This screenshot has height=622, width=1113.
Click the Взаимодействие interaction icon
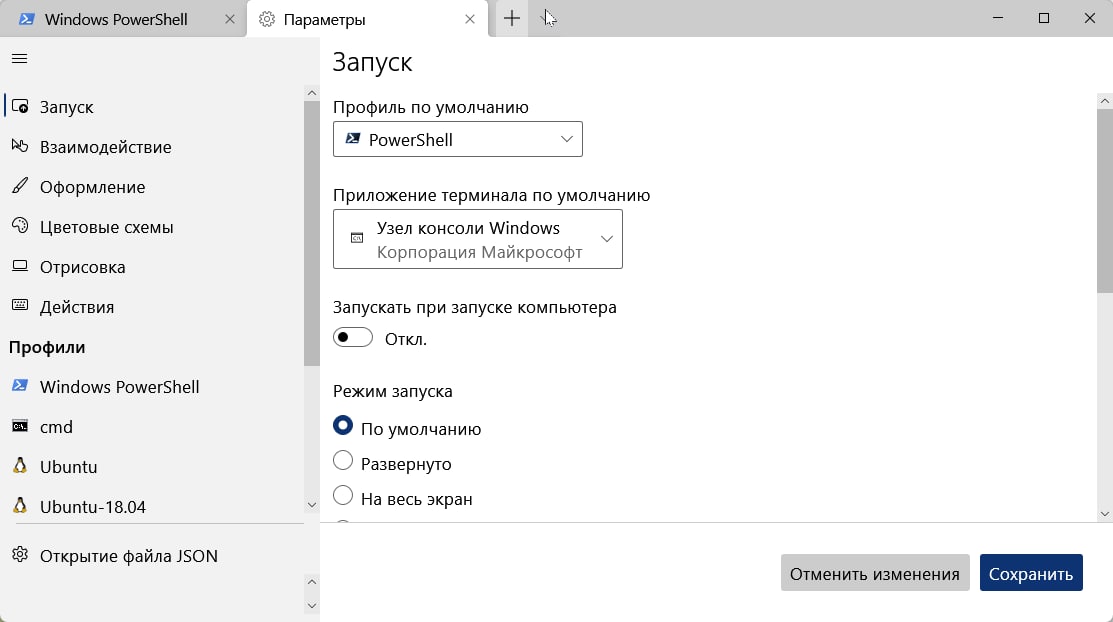point(20,146)
